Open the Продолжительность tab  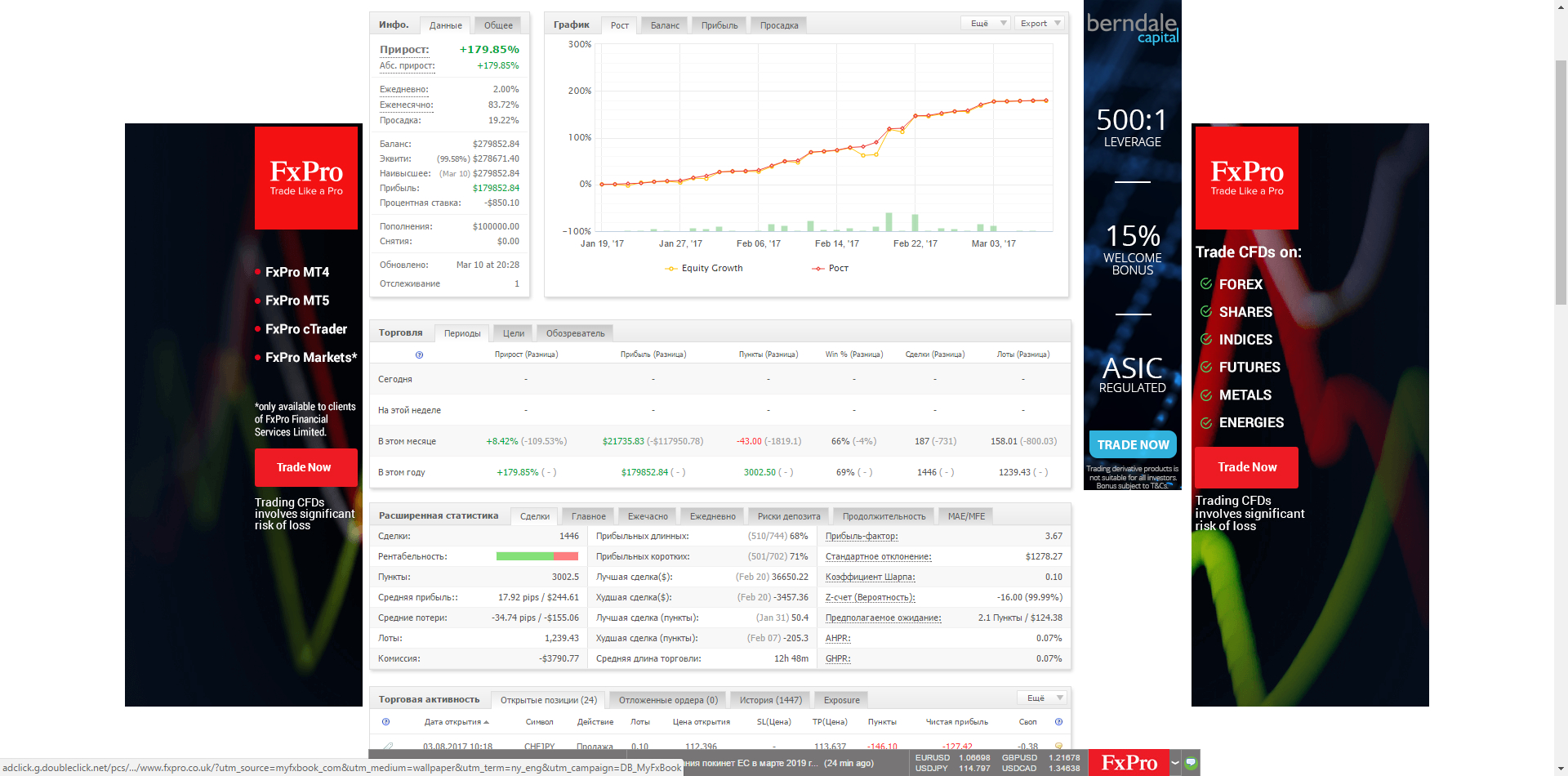tap(884, 516)
